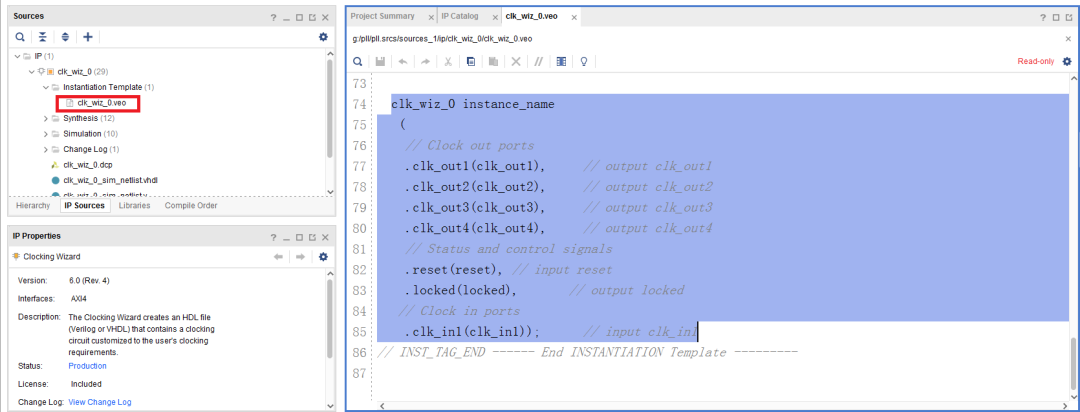The height and width of the screenshot is (412, 1080).
Task: Click the file path g:/pll/pll.srcs text
Action: coord(442,39)
